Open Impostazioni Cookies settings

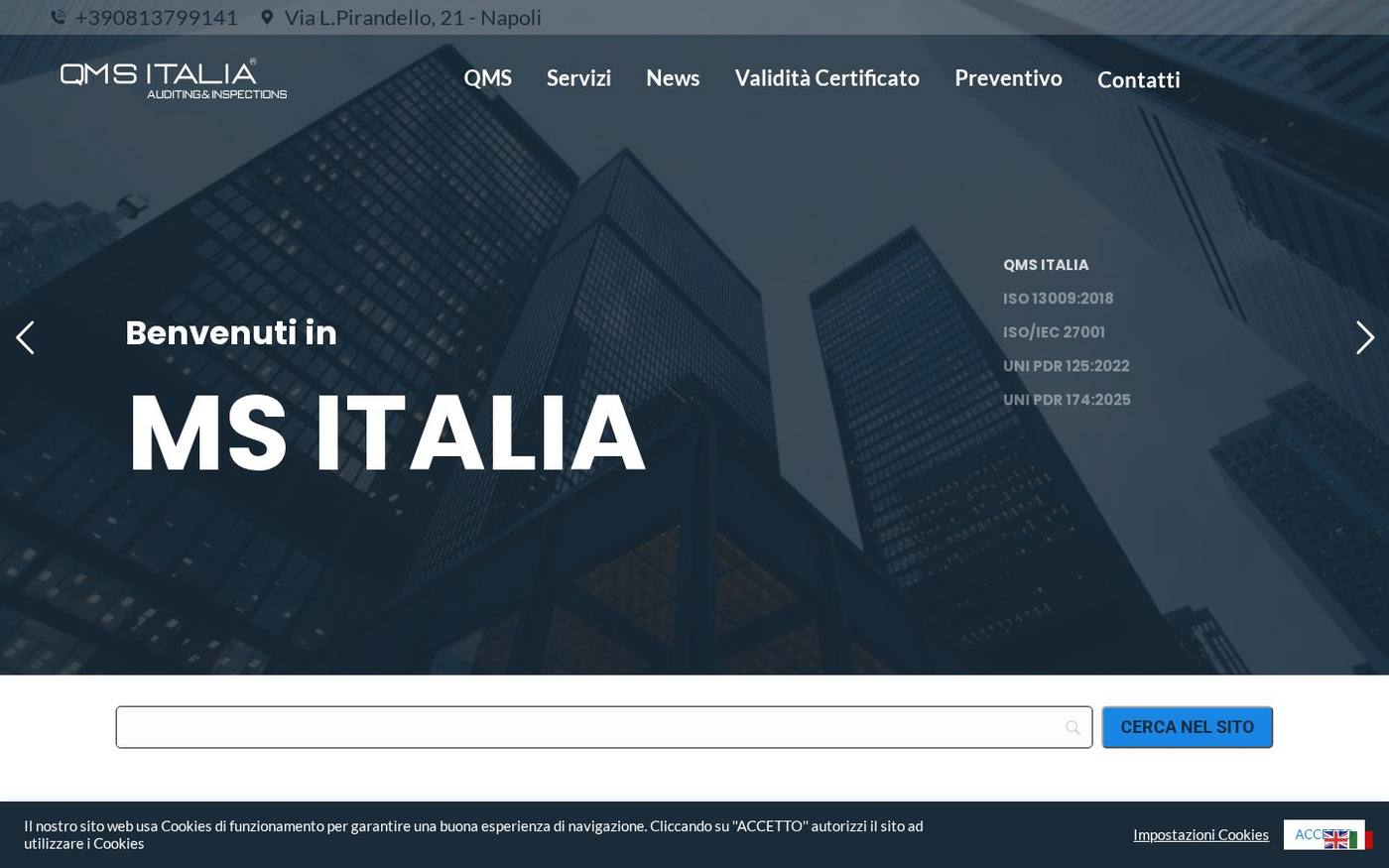pos(1201,835)
